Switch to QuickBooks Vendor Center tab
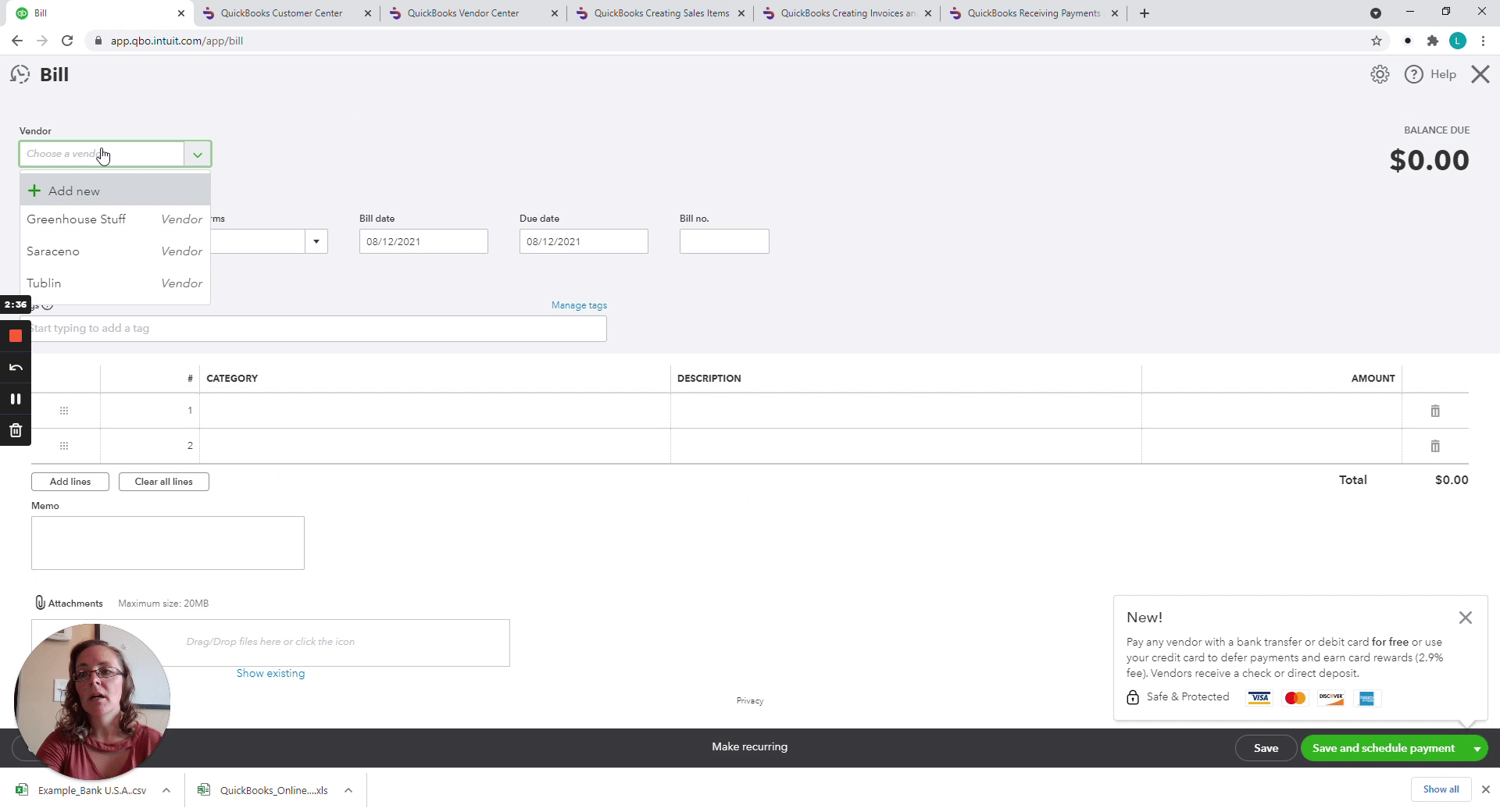This screenshot has height=812, width=1500. click(x=462, y=13)
